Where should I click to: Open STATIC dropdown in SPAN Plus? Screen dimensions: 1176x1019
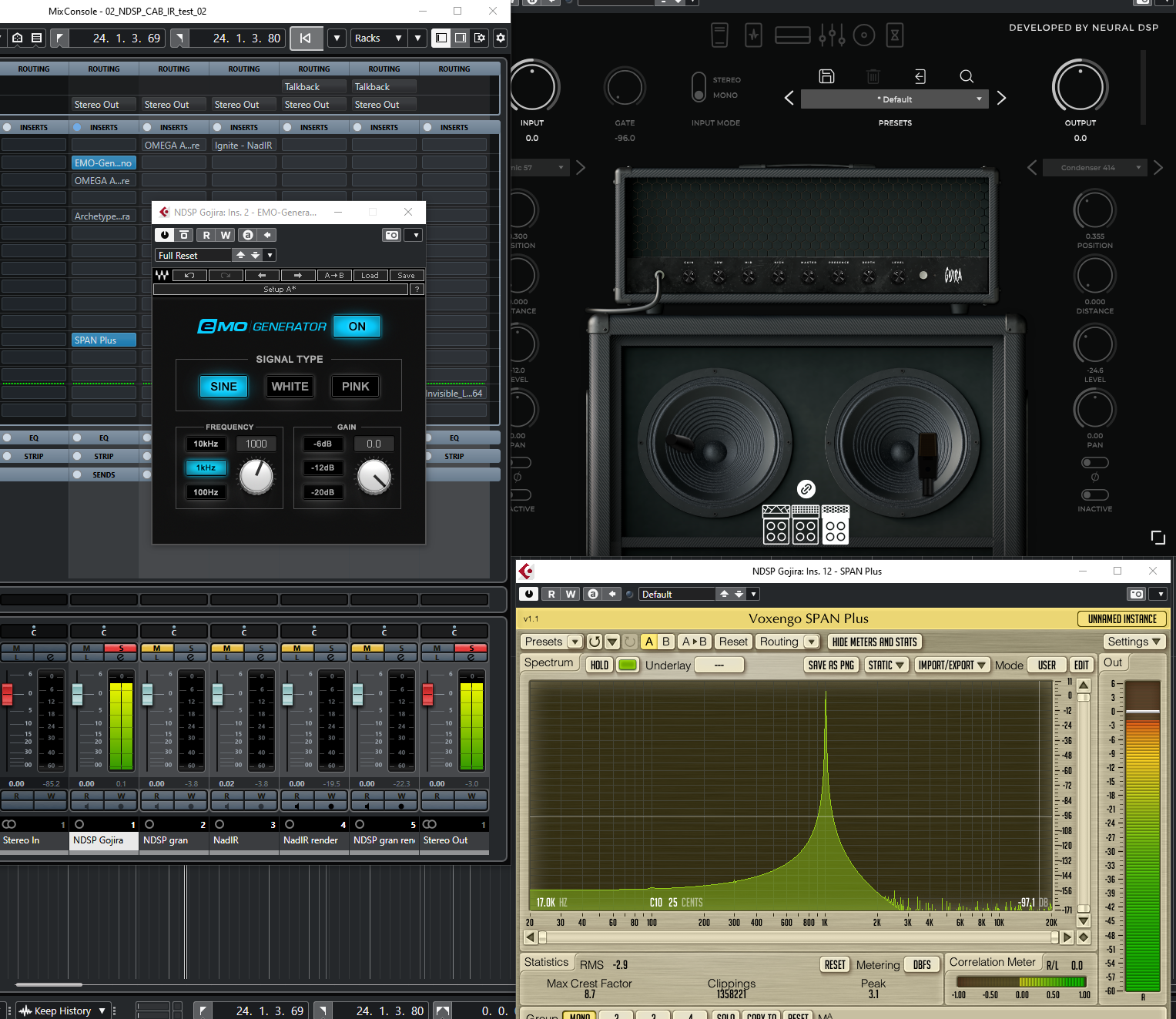pyautogui.click(x=886, y=665)
